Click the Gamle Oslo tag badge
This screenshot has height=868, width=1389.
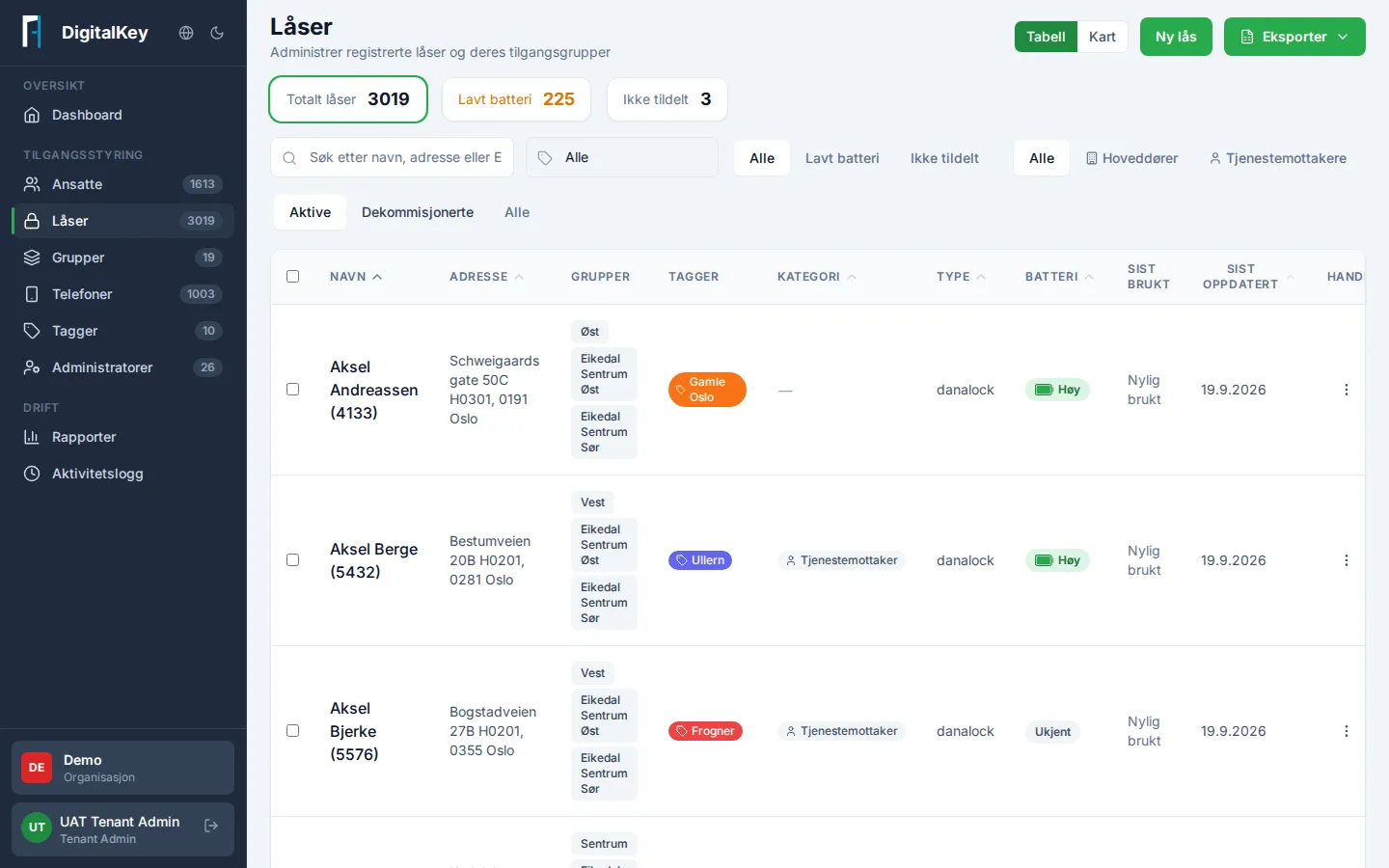coord(707,390)
